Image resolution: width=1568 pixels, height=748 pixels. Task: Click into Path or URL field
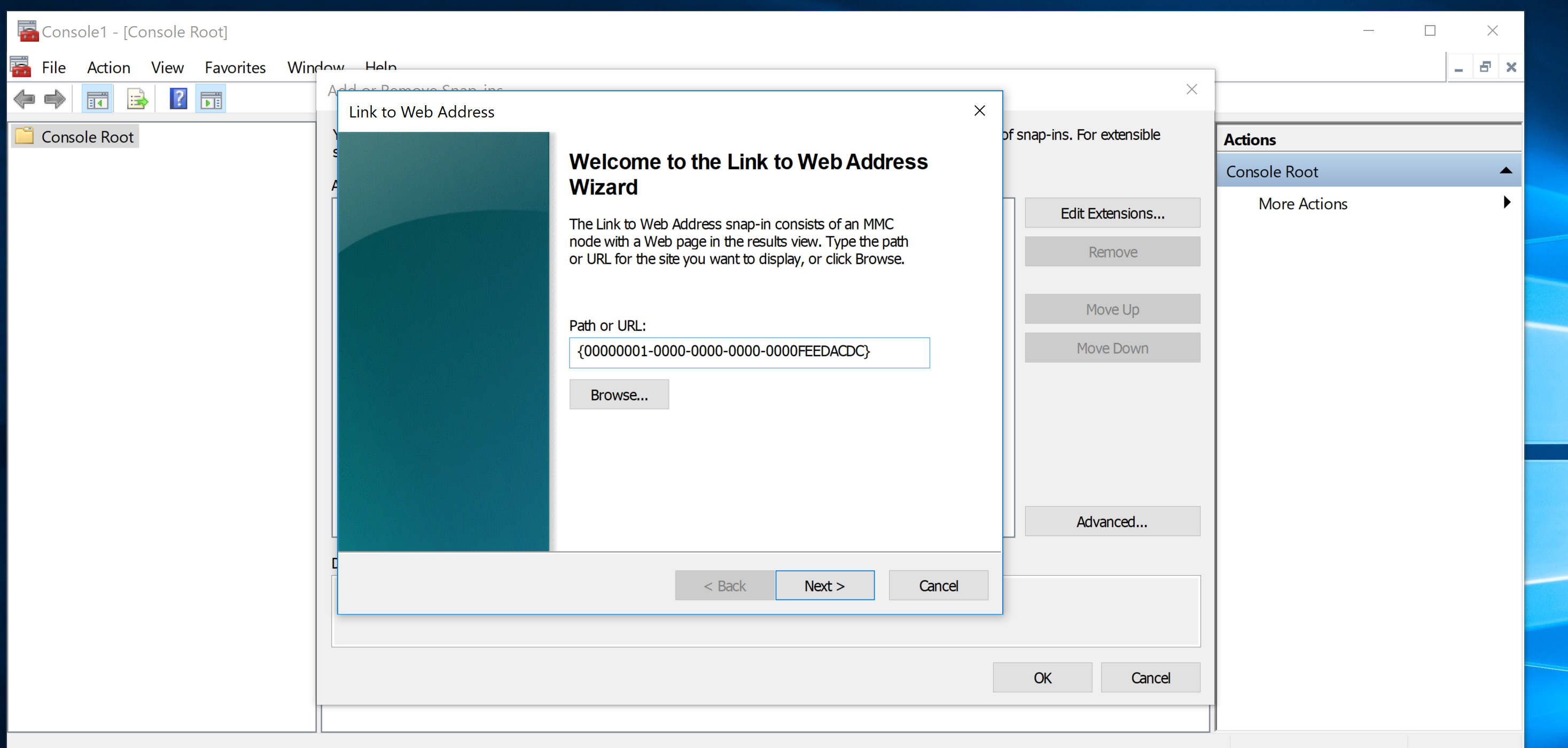coord(748,352)
